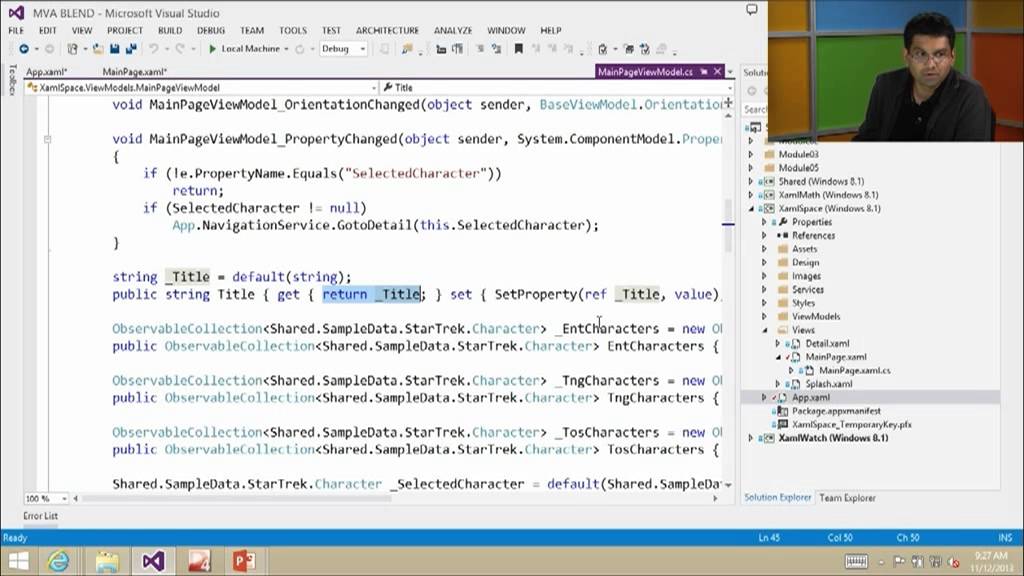The height and width of the screenshot is (576, 1024).
Task: Switch to the MainPage.xaml* editor tab
Action: [135, 72]
